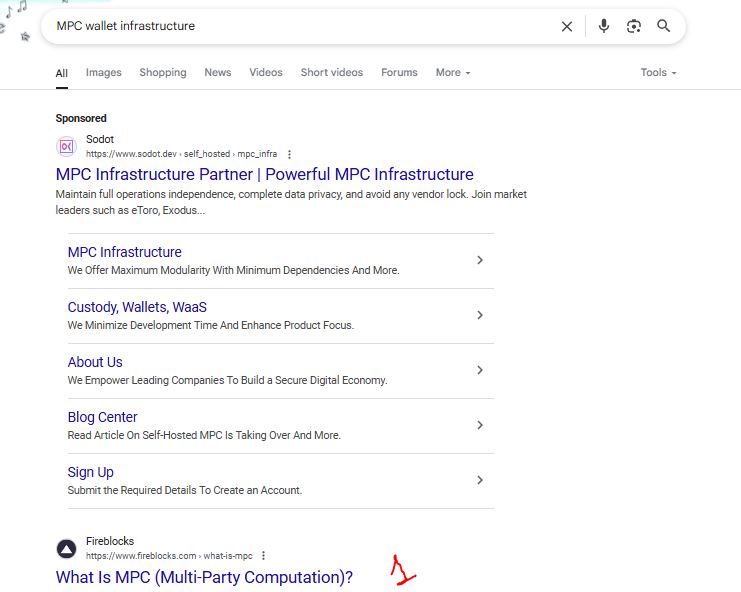Open the Custody, Wallets, WaaS sitelink

pyautogui.click(x=137, y=307)
